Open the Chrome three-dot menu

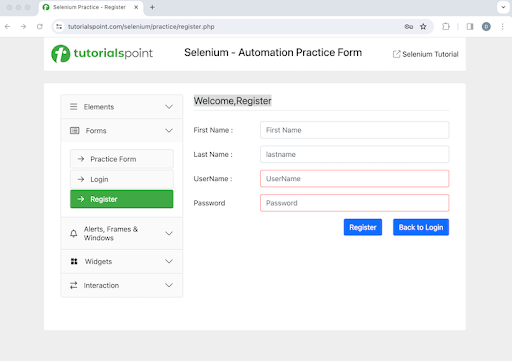[502, 26]
